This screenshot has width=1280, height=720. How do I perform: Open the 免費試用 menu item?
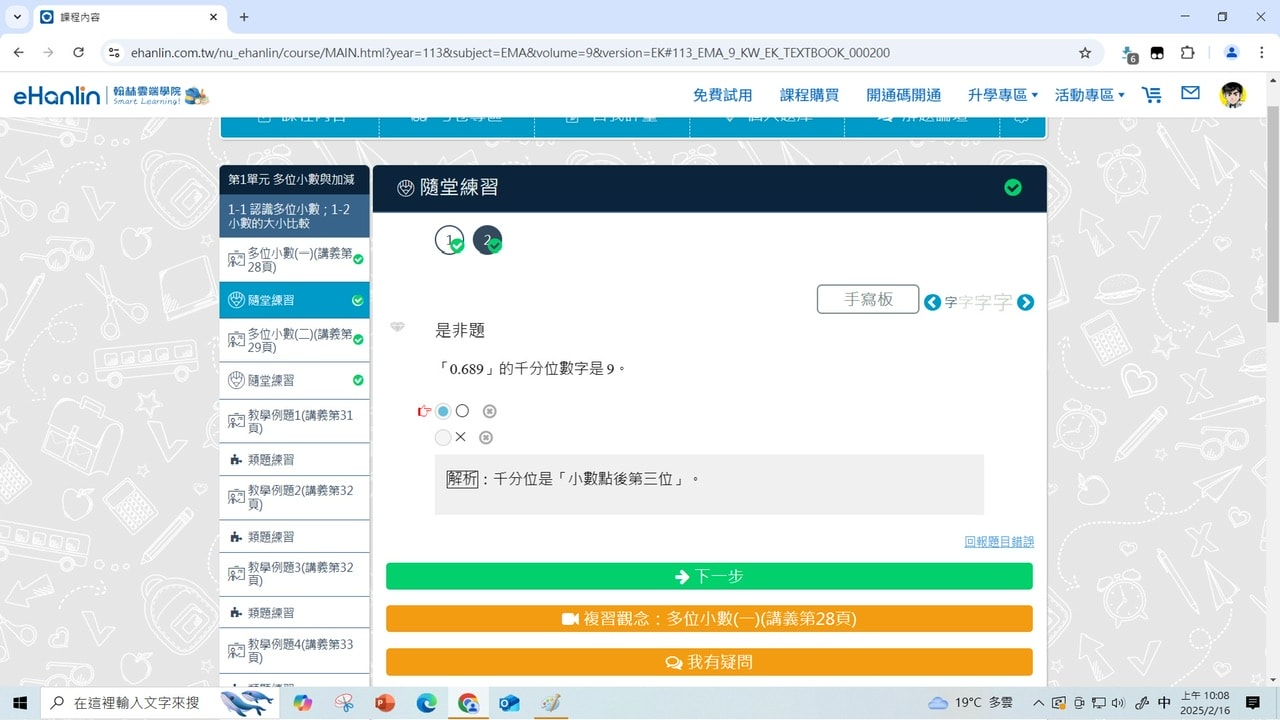[722, 95]
